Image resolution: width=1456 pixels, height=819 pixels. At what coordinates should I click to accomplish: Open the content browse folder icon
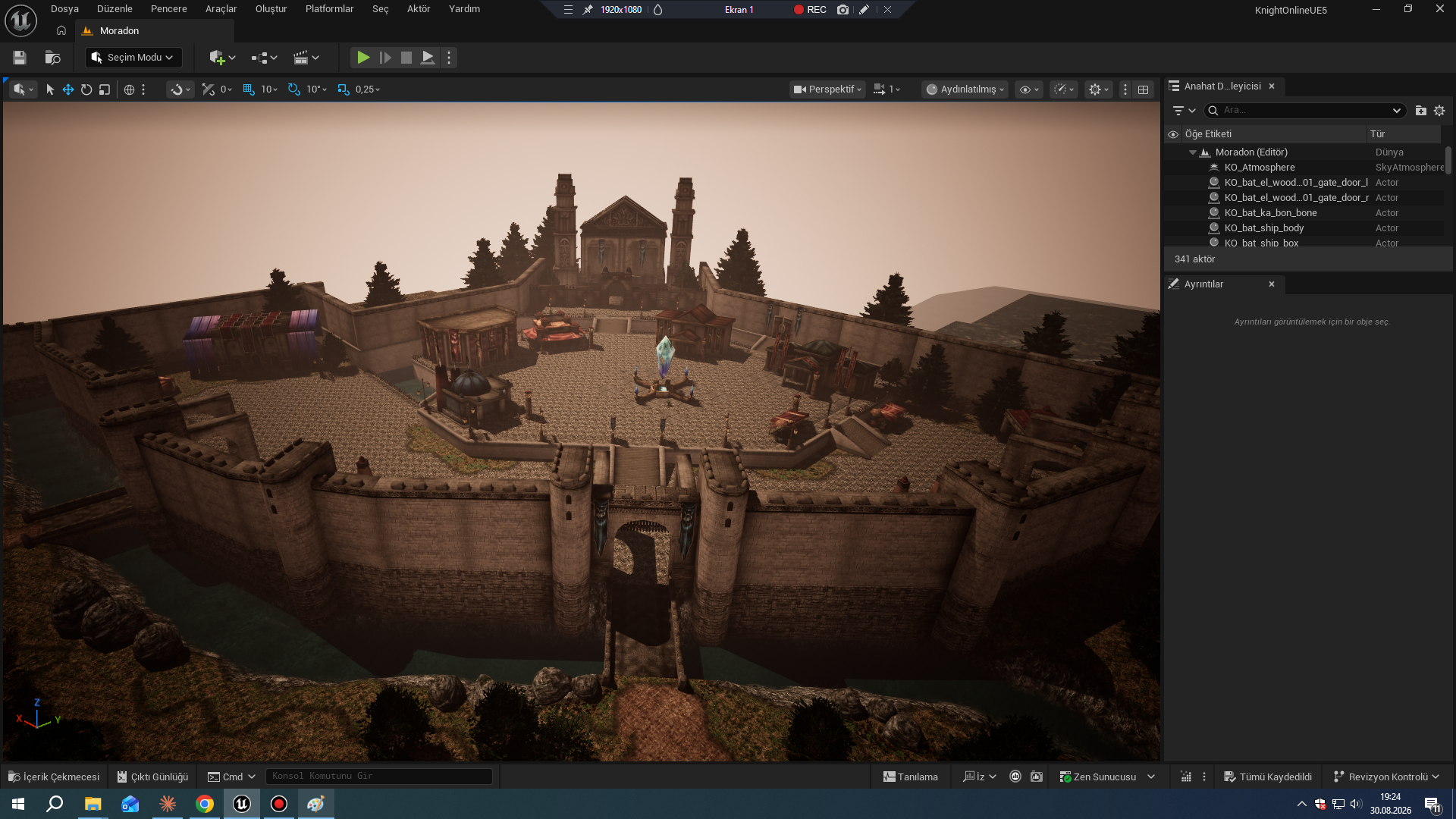click(52, 58)
